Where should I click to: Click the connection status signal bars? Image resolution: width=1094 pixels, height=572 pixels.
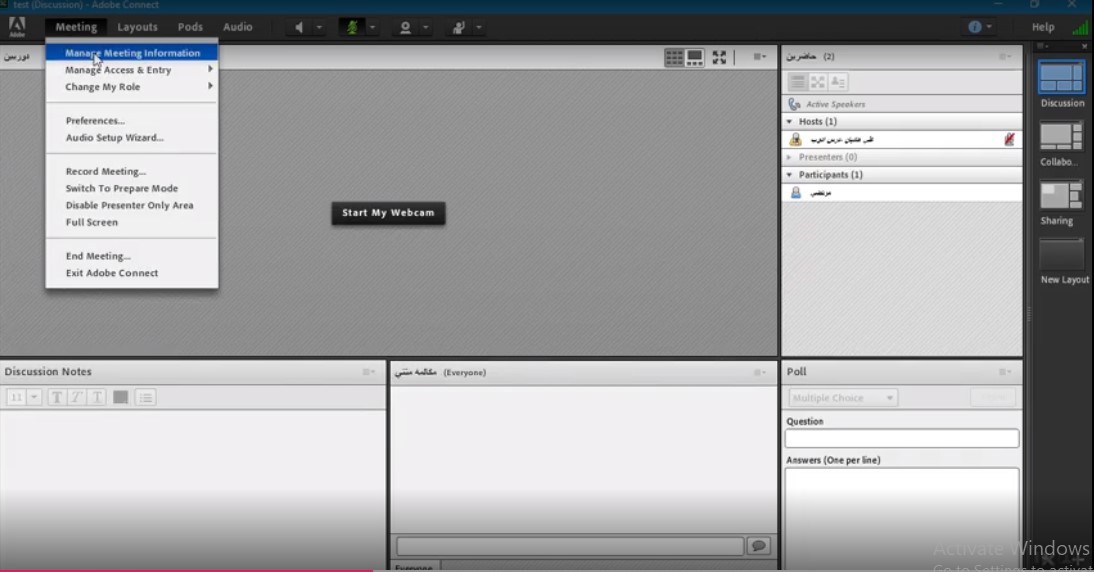[1080, 28]
